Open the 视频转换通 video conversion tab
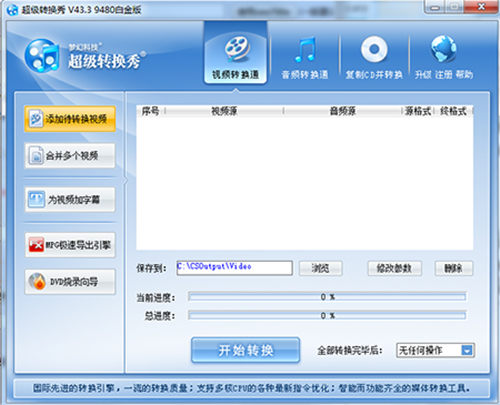 click(235, 53)
